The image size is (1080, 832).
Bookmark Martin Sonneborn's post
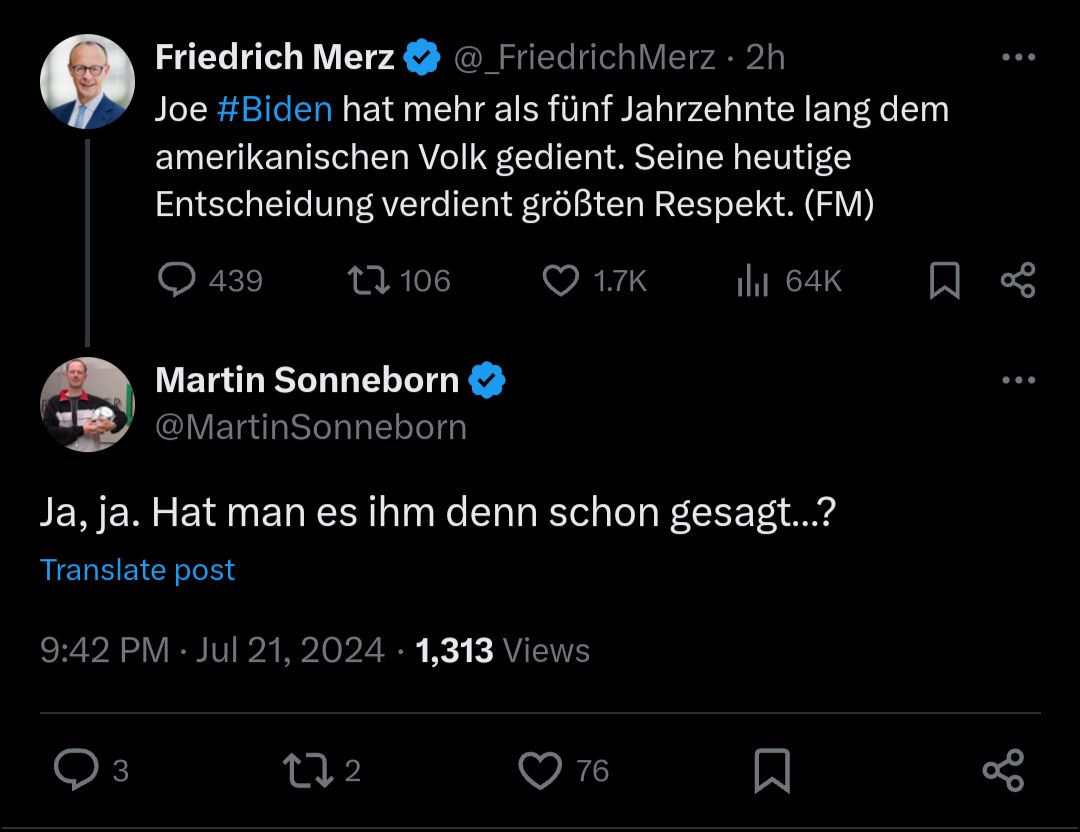[772, 771]
